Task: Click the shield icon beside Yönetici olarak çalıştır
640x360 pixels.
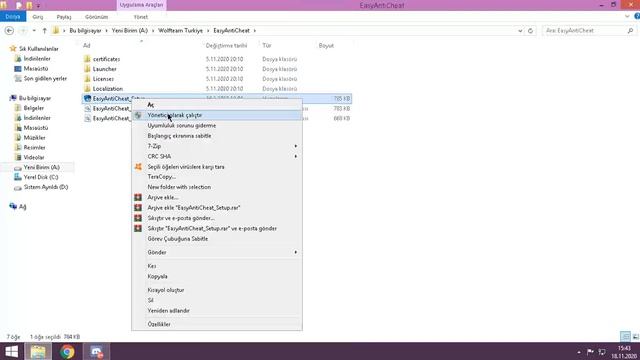Action: pyautogui.click(x=138, y=116)
